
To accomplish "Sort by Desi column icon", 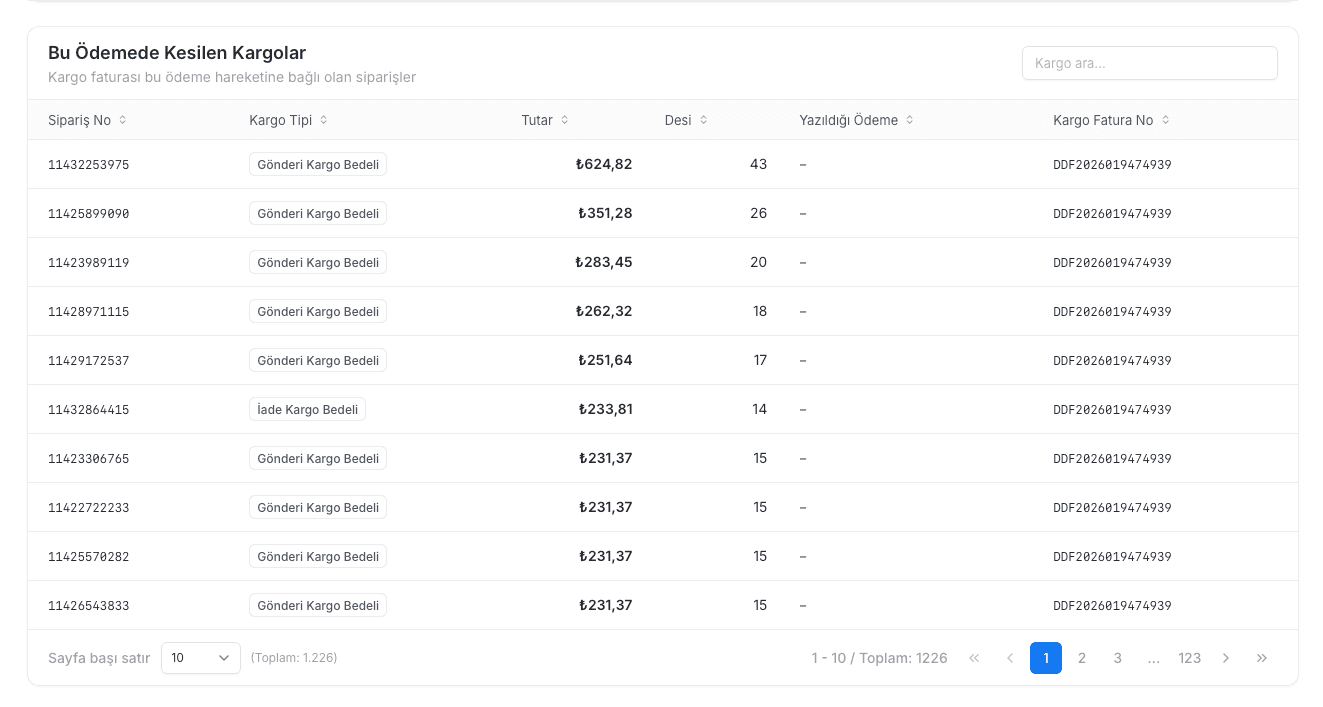I will (704, 120).
